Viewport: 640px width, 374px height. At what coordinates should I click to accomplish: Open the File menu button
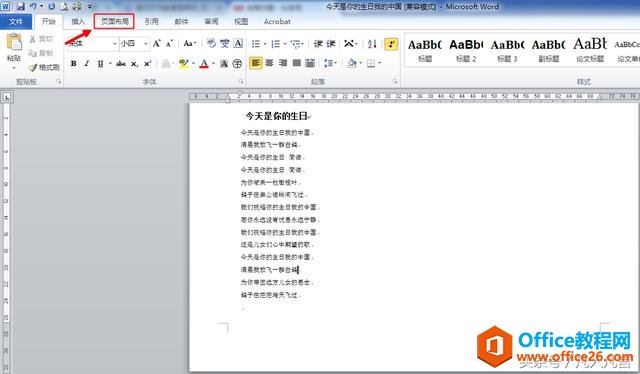pyautogui.click(x=16, y=22)
